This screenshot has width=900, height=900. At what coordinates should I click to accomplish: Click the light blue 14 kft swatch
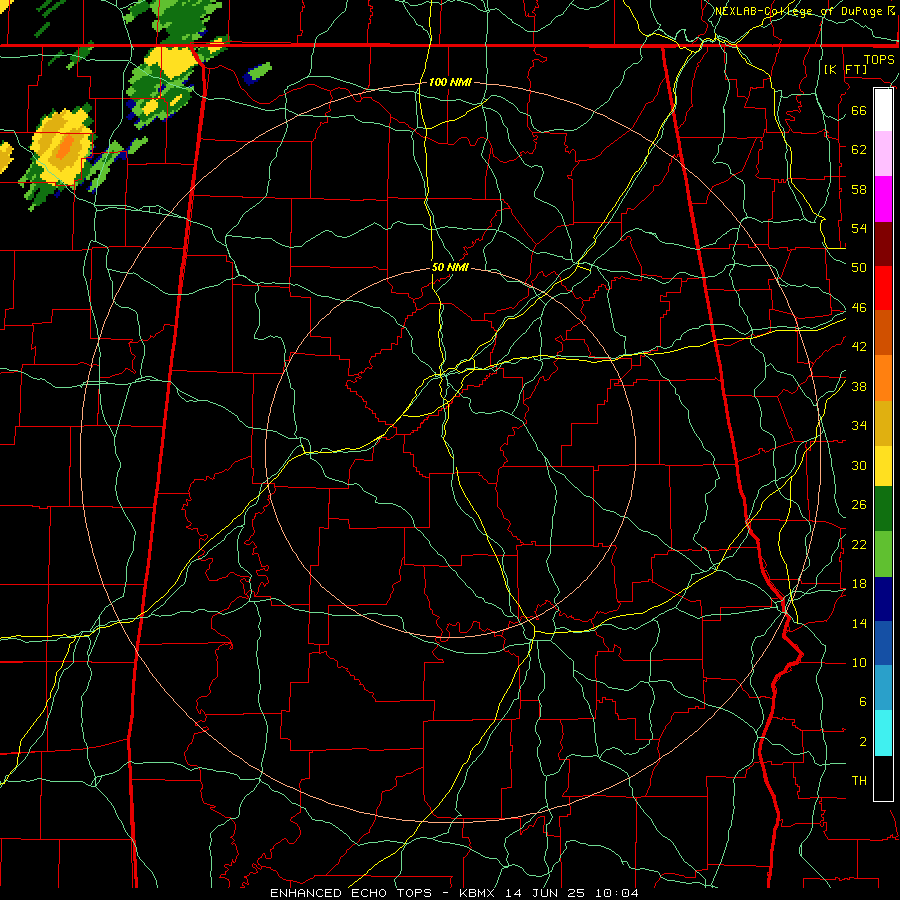pos(883,688)
